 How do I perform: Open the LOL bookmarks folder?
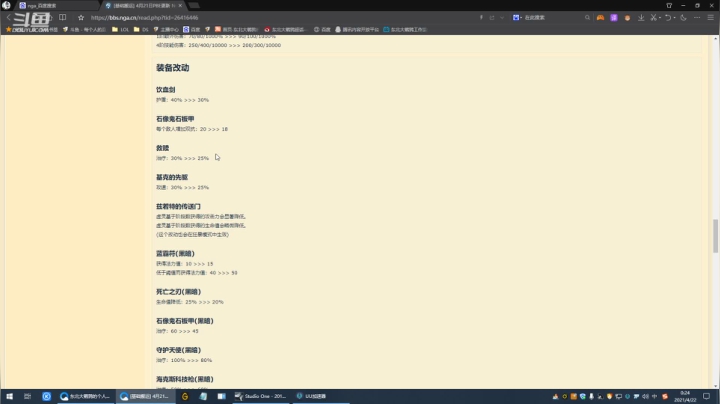[121, 29]
